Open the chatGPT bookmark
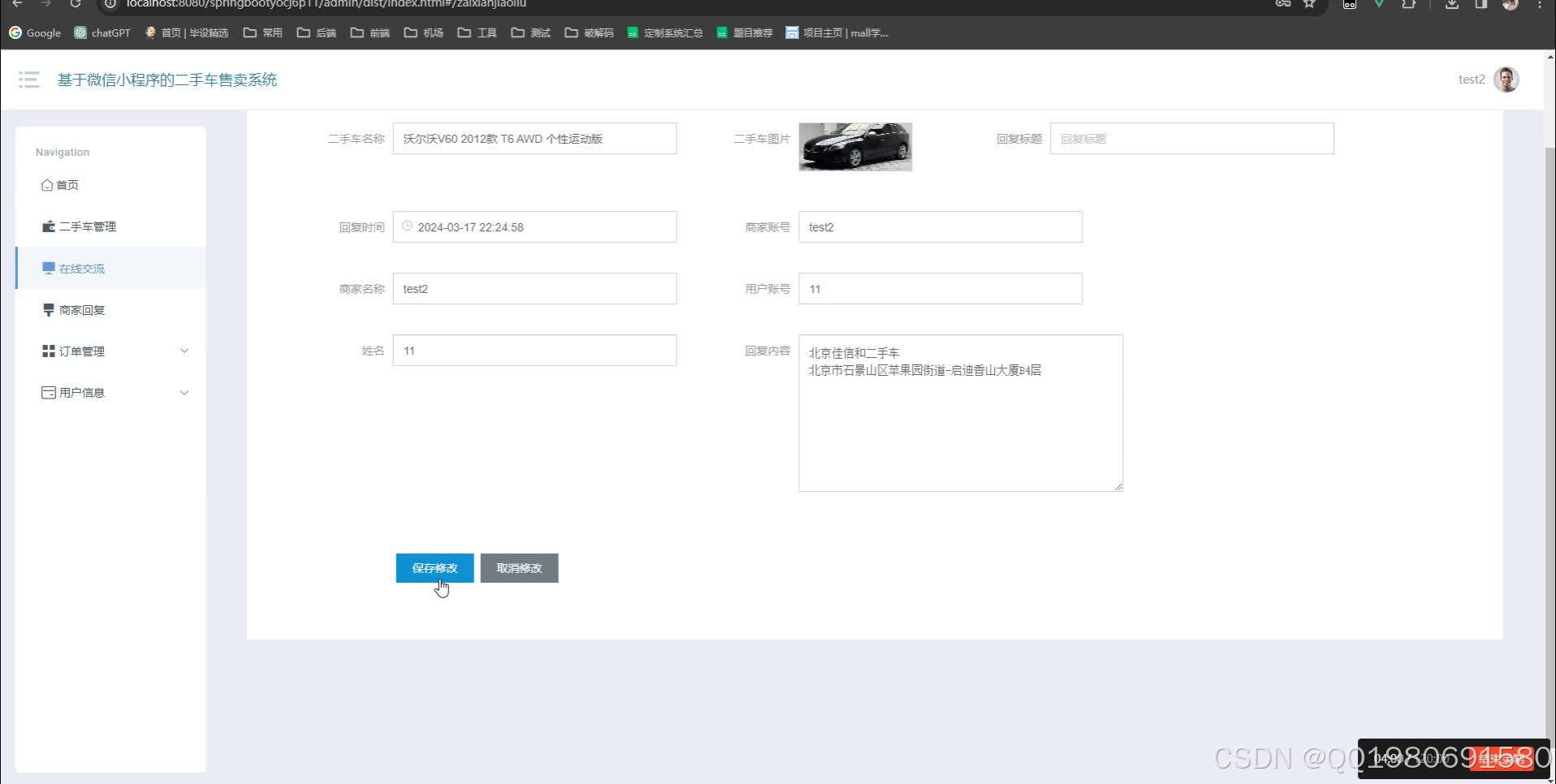This screenshot has height=784, width=1556. click(102, 32)
